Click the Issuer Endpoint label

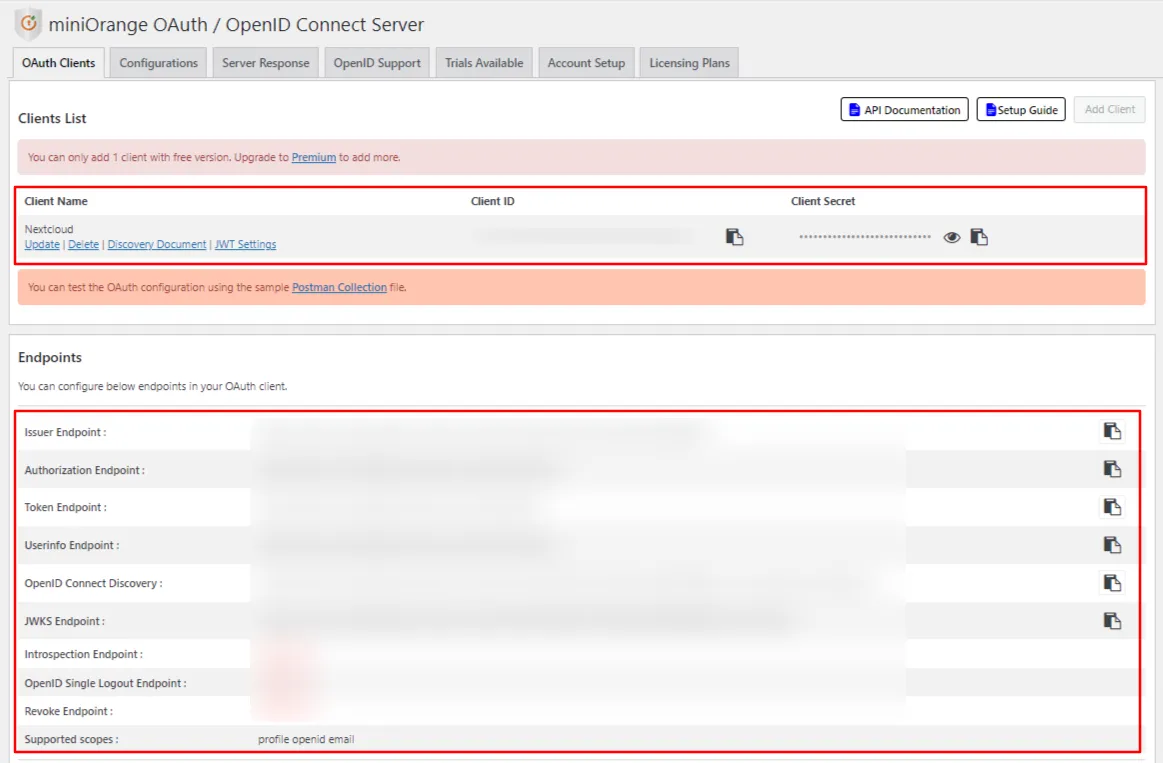[65, 432]
